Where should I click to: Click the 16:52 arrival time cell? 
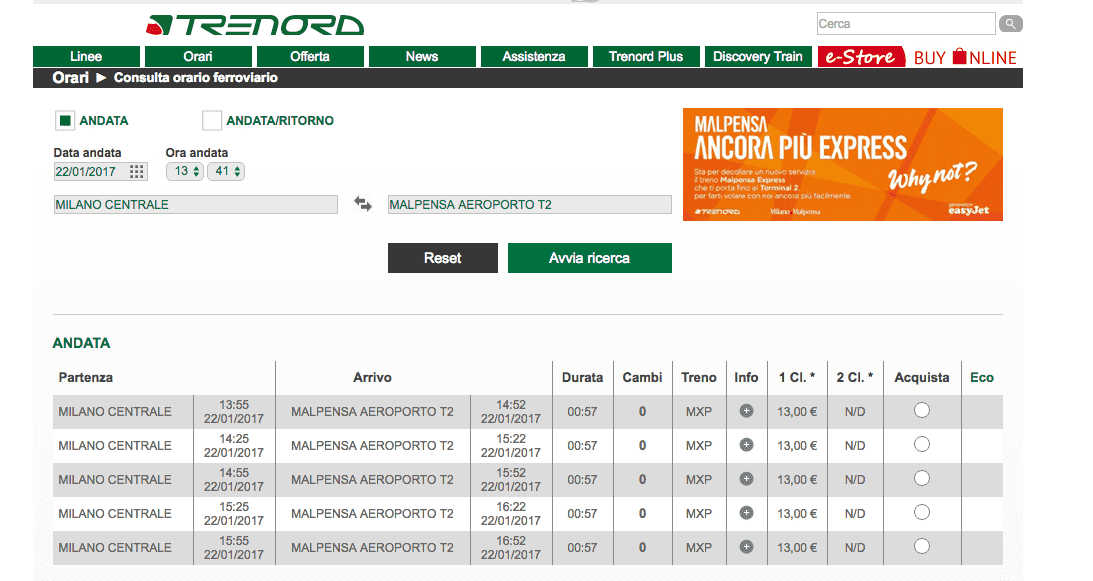[x=511, y=548]
